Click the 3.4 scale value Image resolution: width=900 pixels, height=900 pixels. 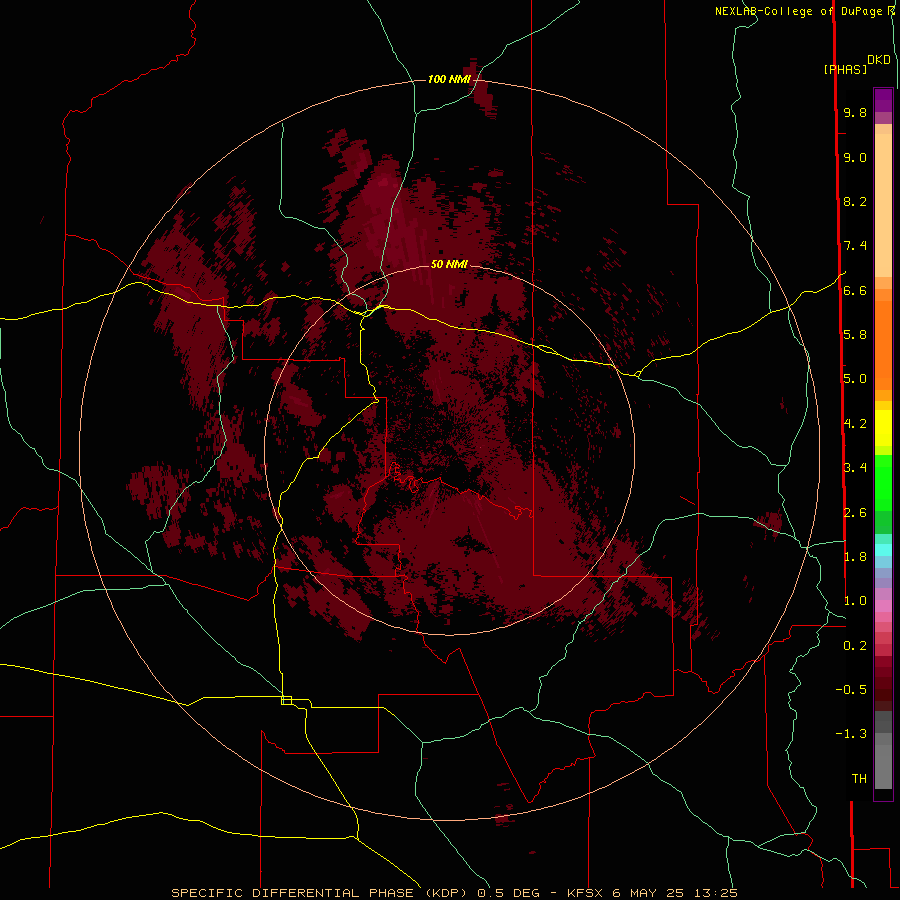855,468
